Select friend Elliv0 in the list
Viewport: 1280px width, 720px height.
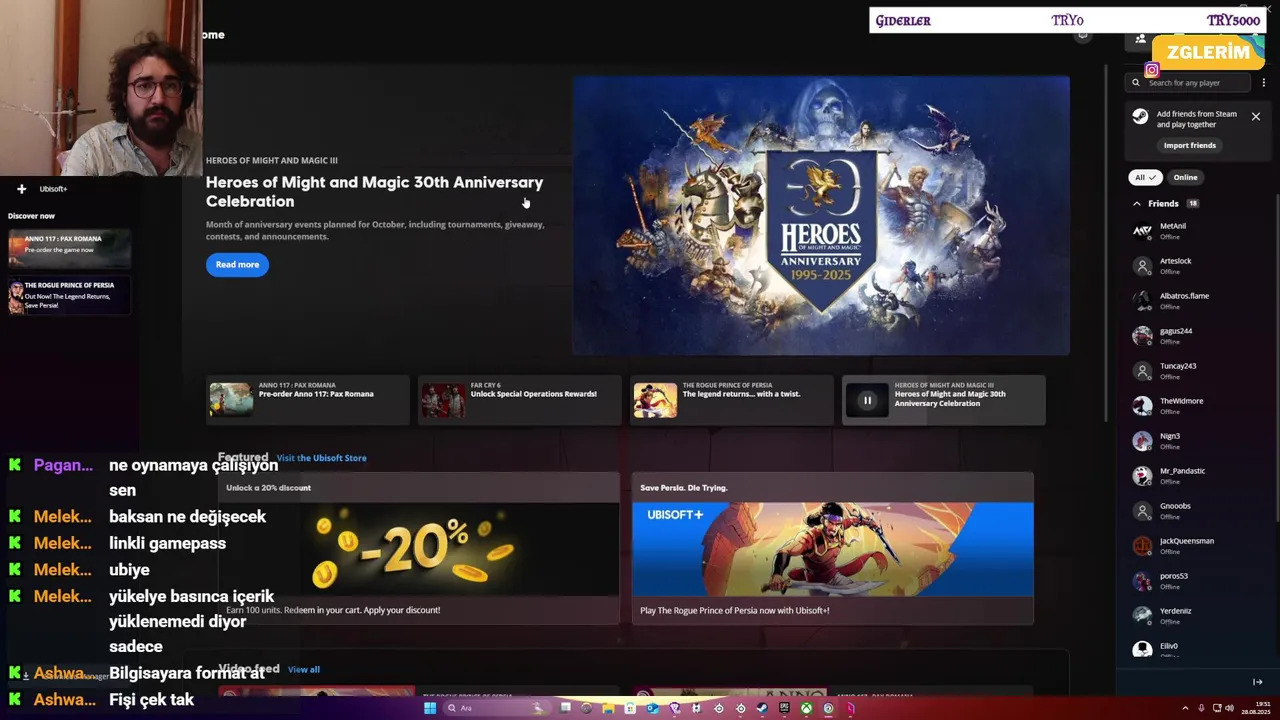1195,649
